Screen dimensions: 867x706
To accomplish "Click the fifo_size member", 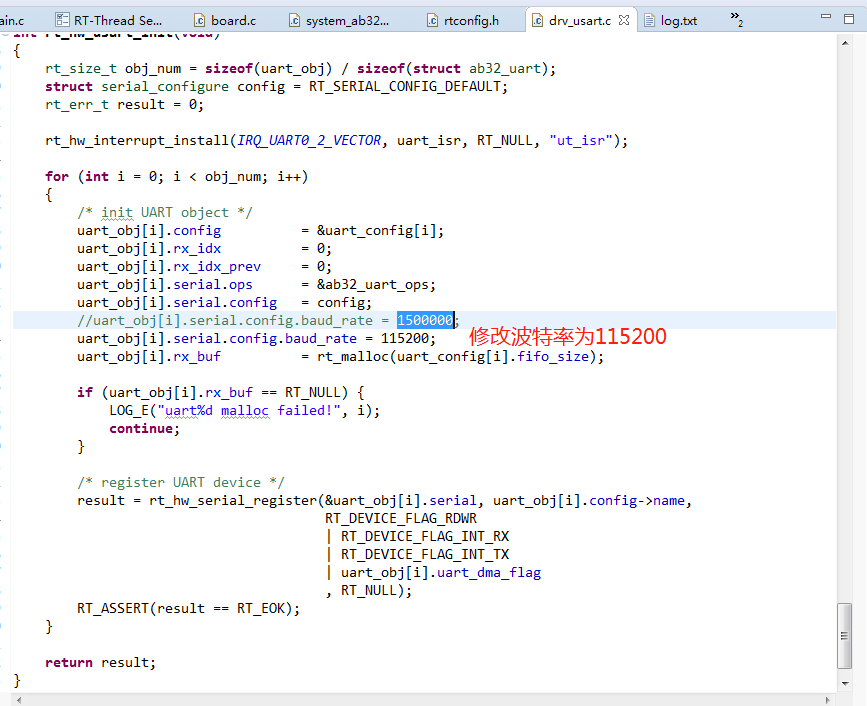I will [x=553, y=357].
